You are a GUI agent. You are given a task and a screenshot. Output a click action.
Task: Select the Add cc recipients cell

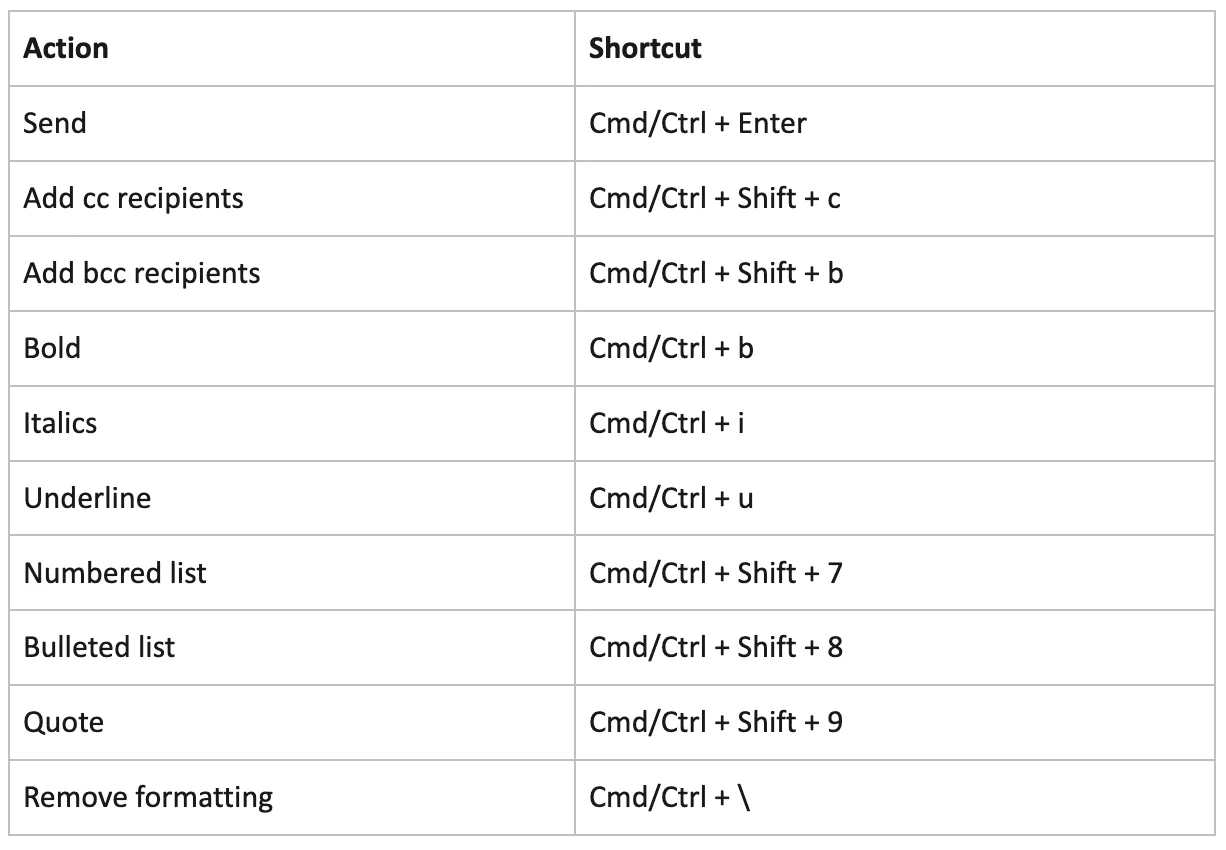133,198
